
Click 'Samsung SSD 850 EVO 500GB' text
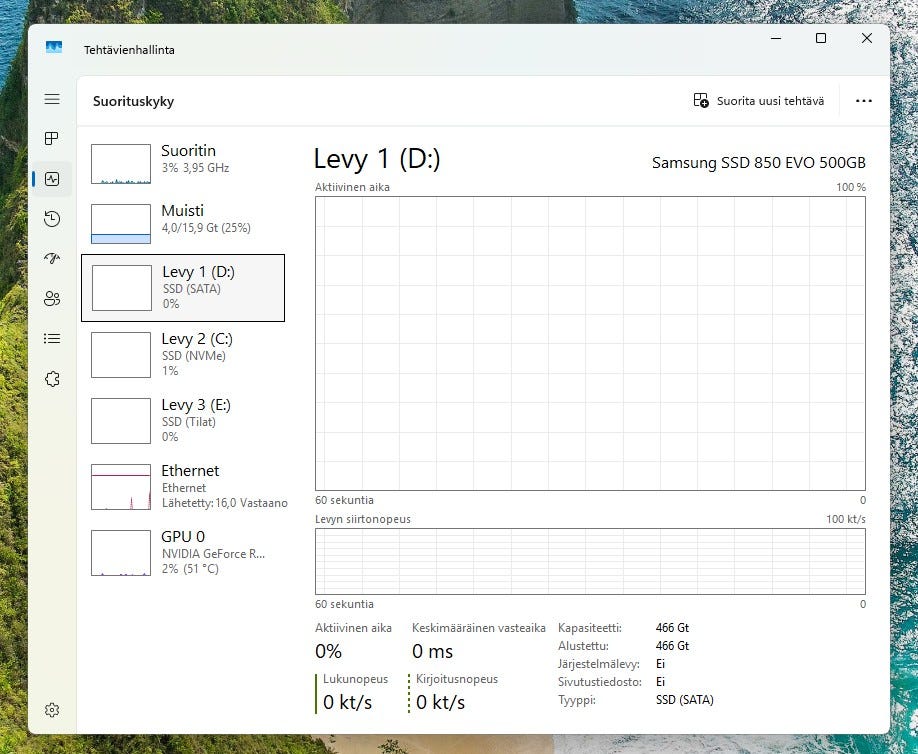click(759, 163)
